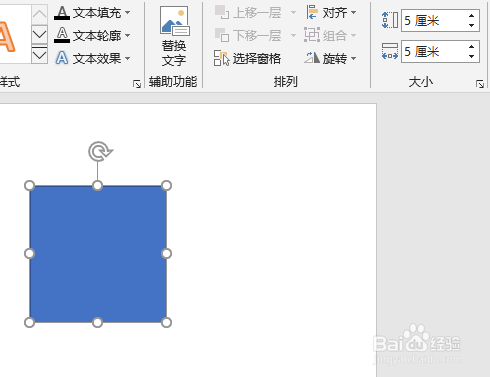
Task: Click the 大小 size group label
Action: (421, 82)
